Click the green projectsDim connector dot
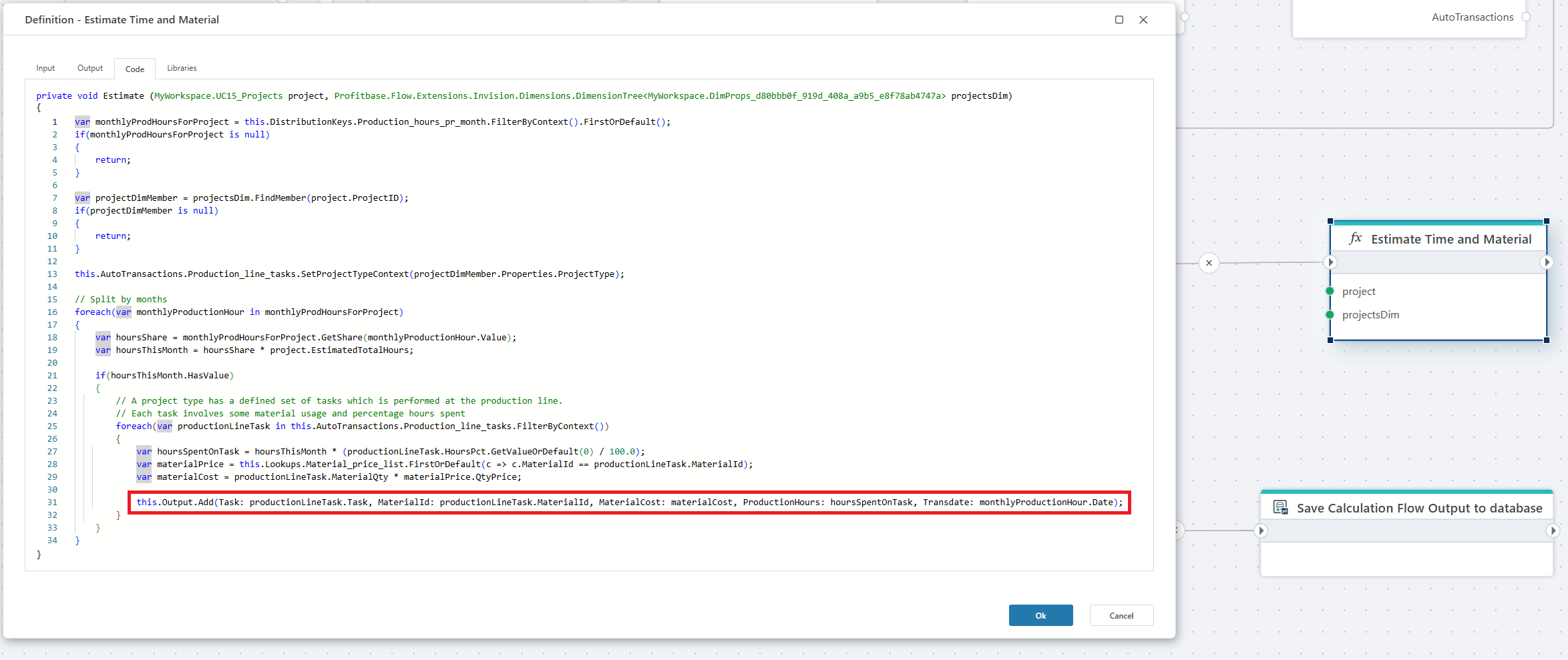This screenshot has height=660, width=1568. click(x=1330, y=315)
